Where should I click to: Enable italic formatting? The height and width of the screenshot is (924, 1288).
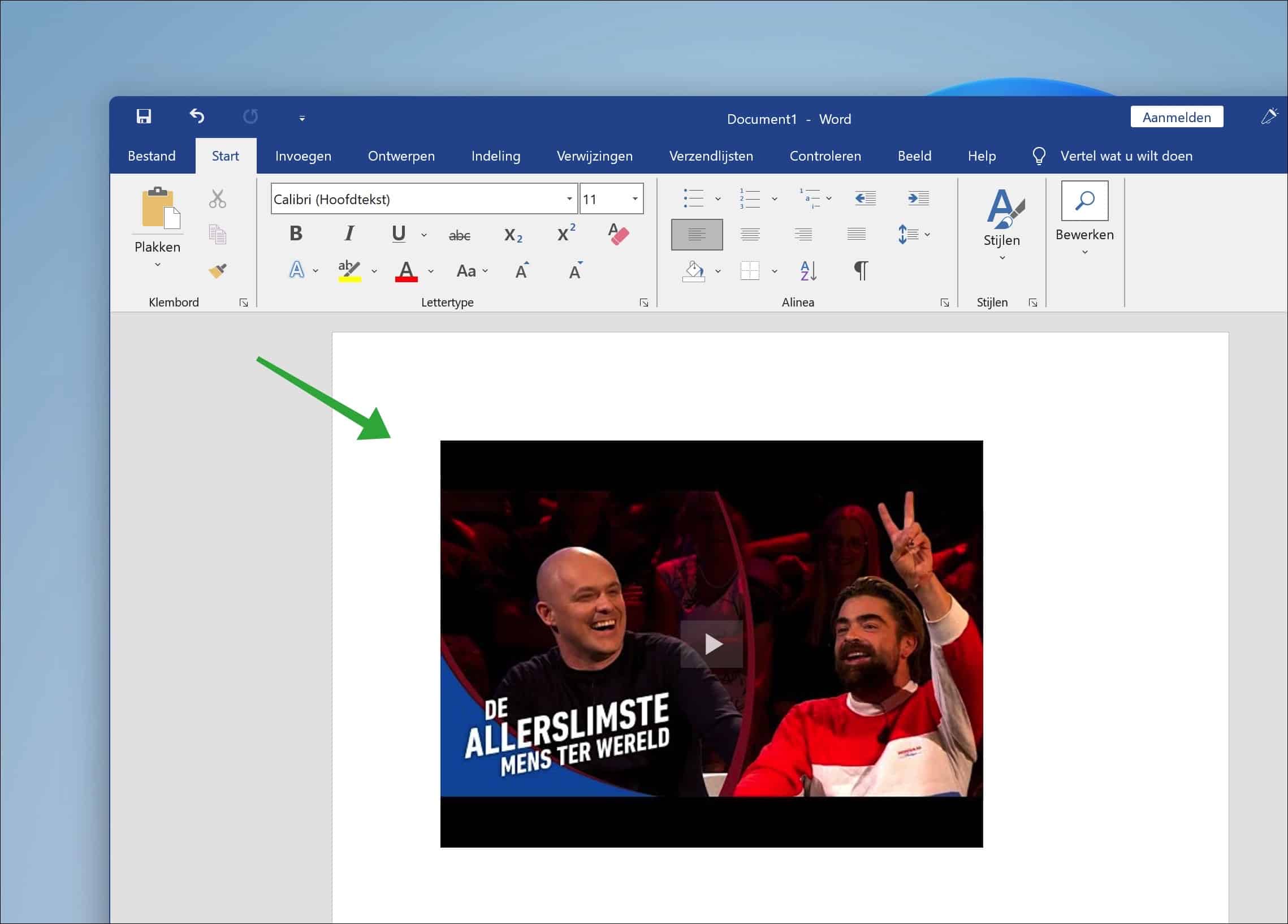[349, 234]
